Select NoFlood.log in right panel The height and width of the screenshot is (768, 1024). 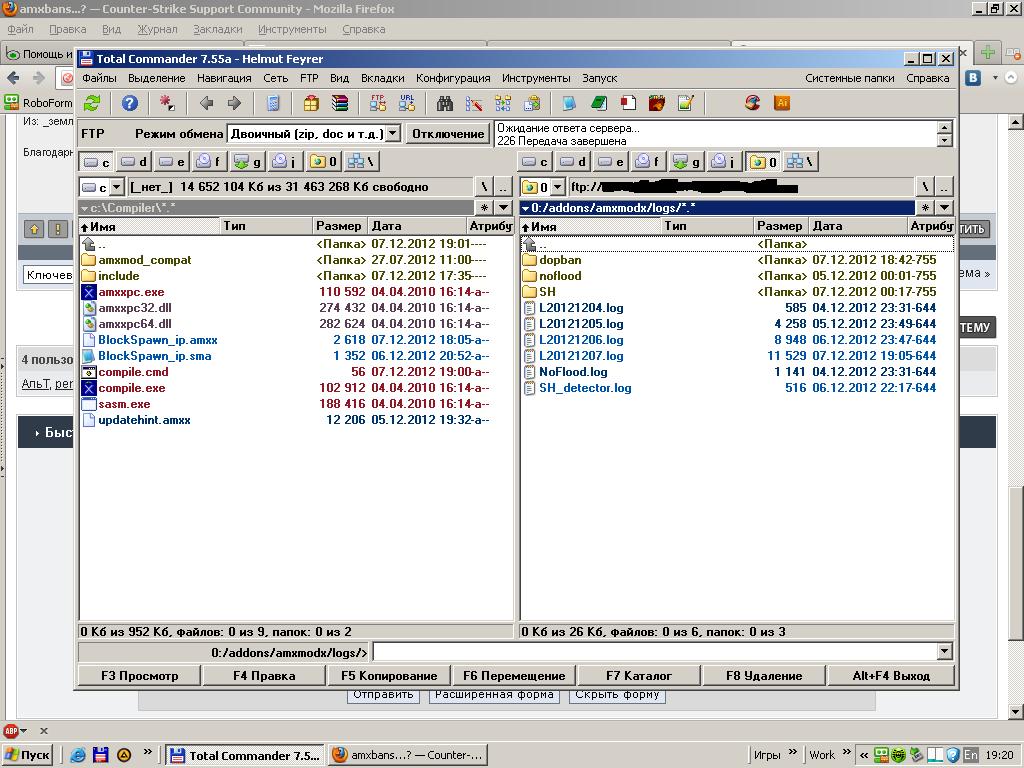(573, 372)
